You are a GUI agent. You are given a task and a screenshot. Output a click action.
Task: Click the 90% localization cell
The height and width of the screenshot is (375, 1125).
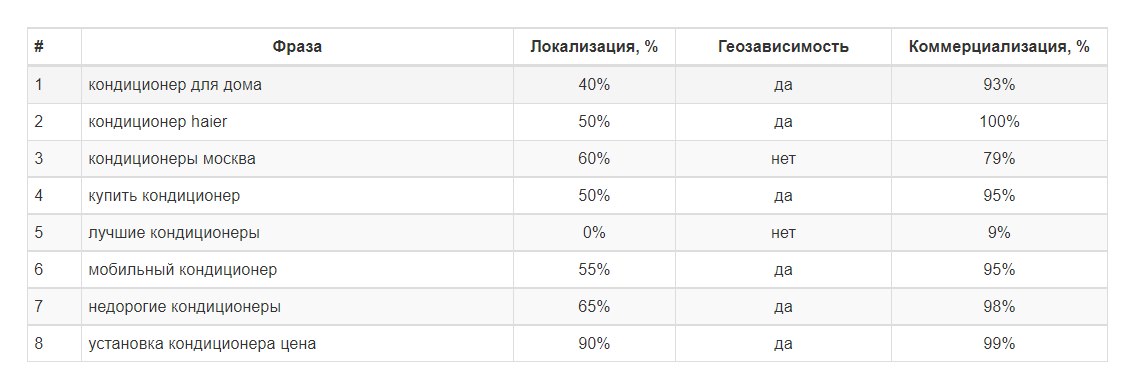(x=594, y=344)
